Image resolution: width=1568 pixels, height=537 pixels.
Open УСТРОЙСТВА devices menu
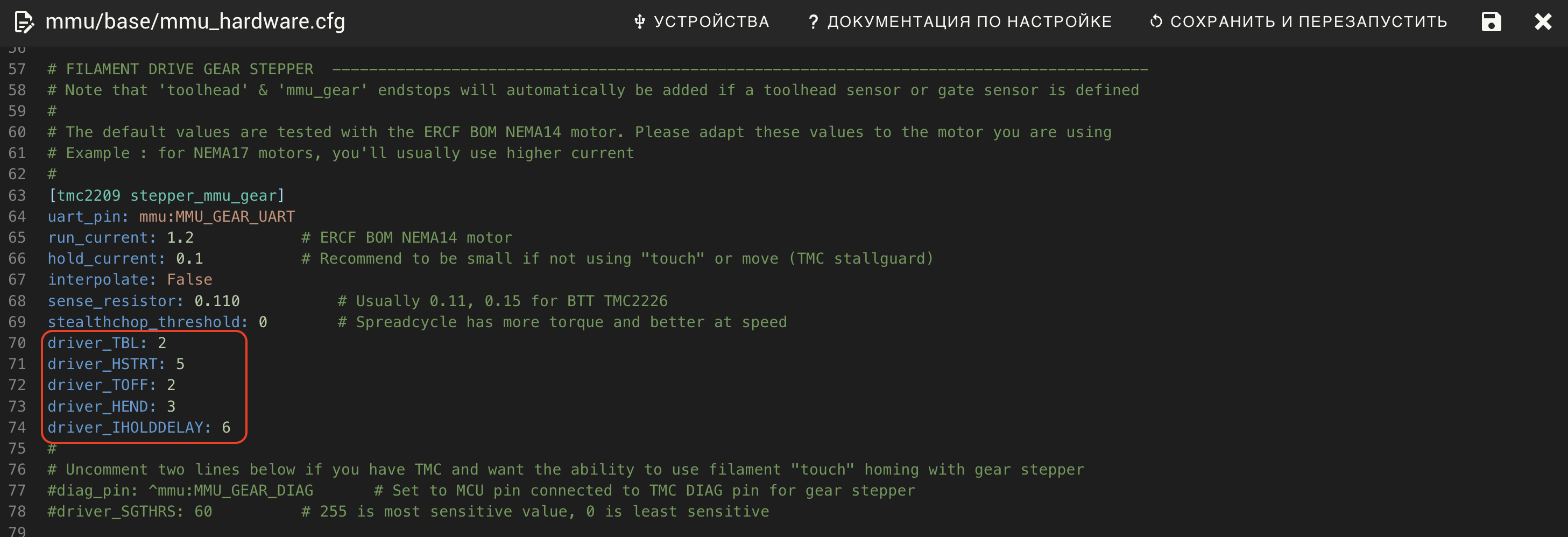click(701, 22)
